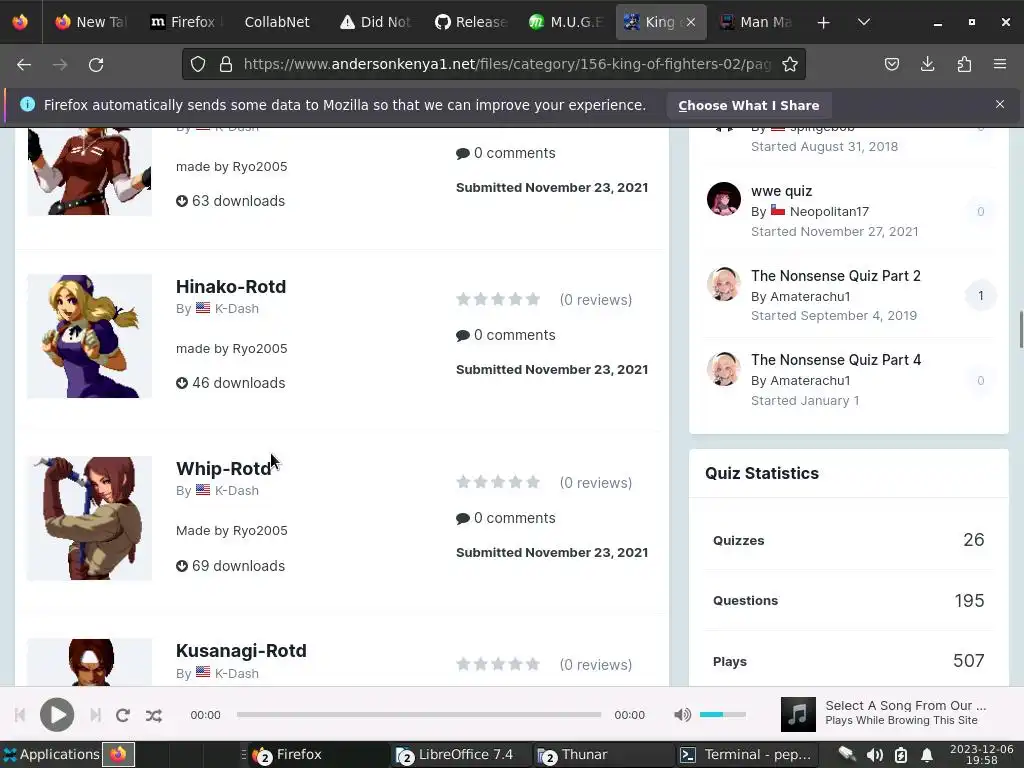This screenshot has width=1024, height=768.
Task: Reload the current page
Action: pyautogui.click(x=96, y=65)
